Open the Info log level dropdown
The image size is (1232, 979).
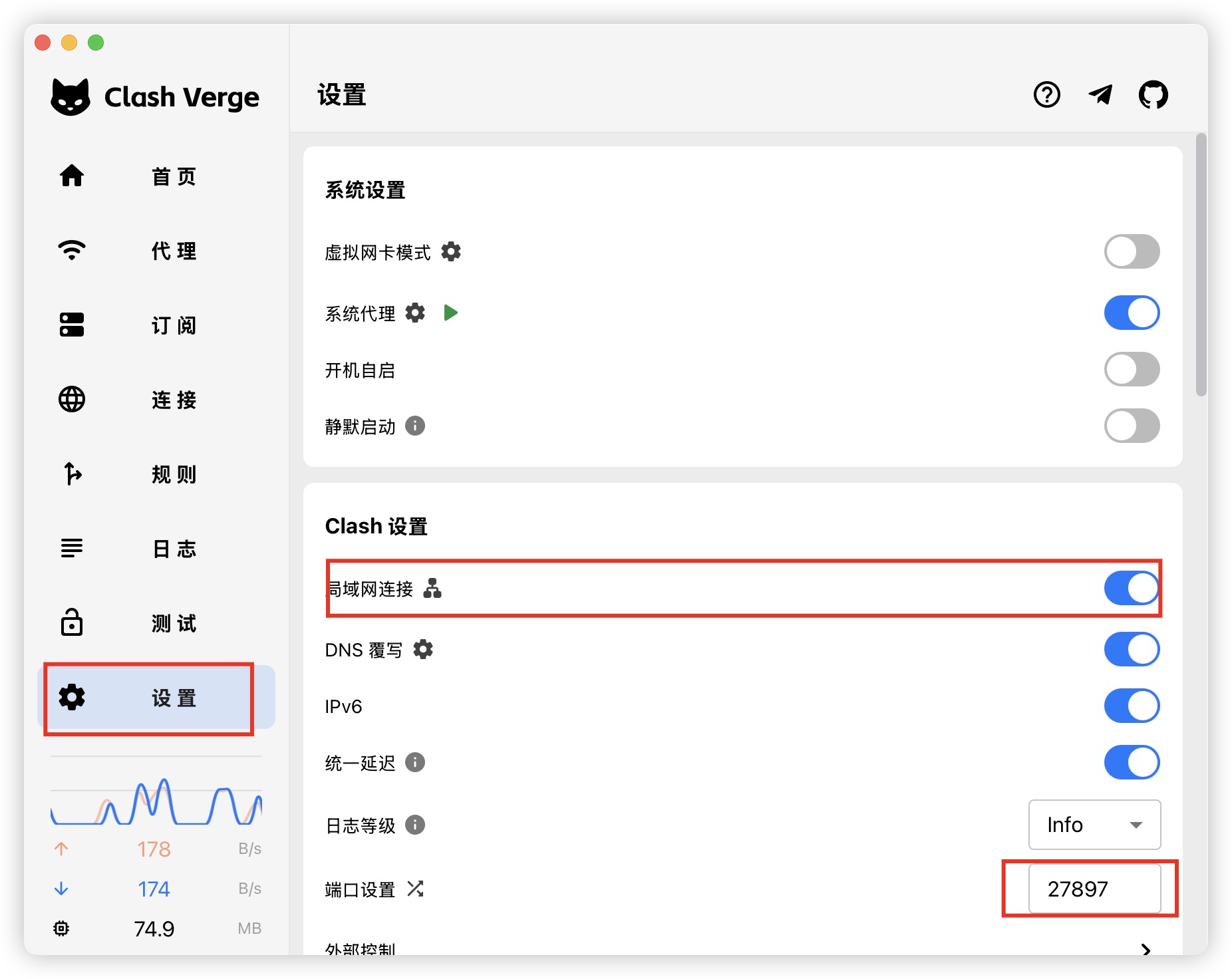coord(1094,825)
